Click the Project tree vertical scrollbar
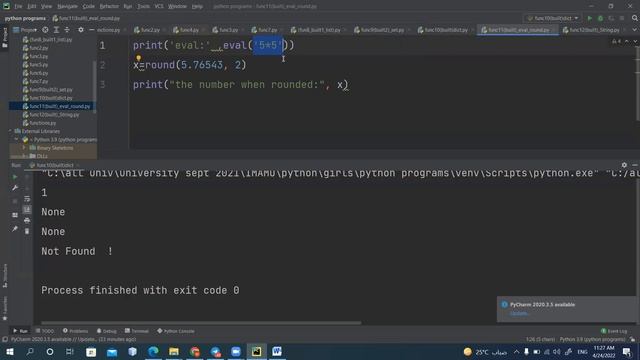Image resolution: width=640 pixels, height=360 pixels. pyautogui.click(x=95, y=86)
